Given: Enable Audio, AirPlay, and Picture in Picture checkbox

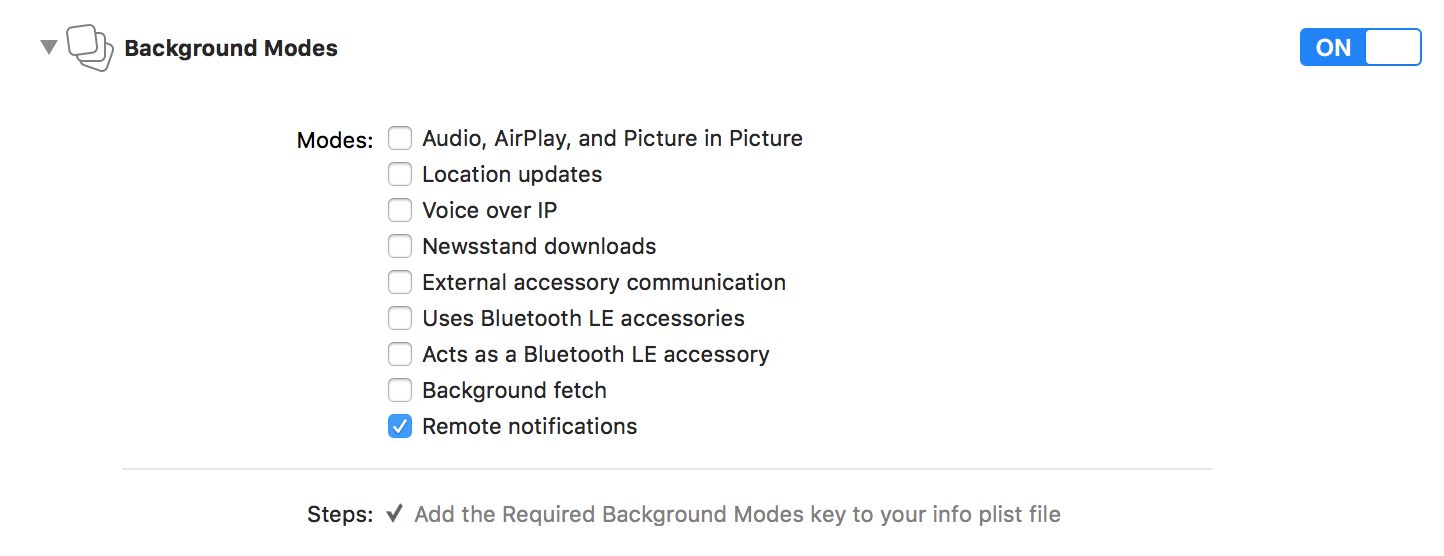Looking at the screenshot, I should pos(400,138).
